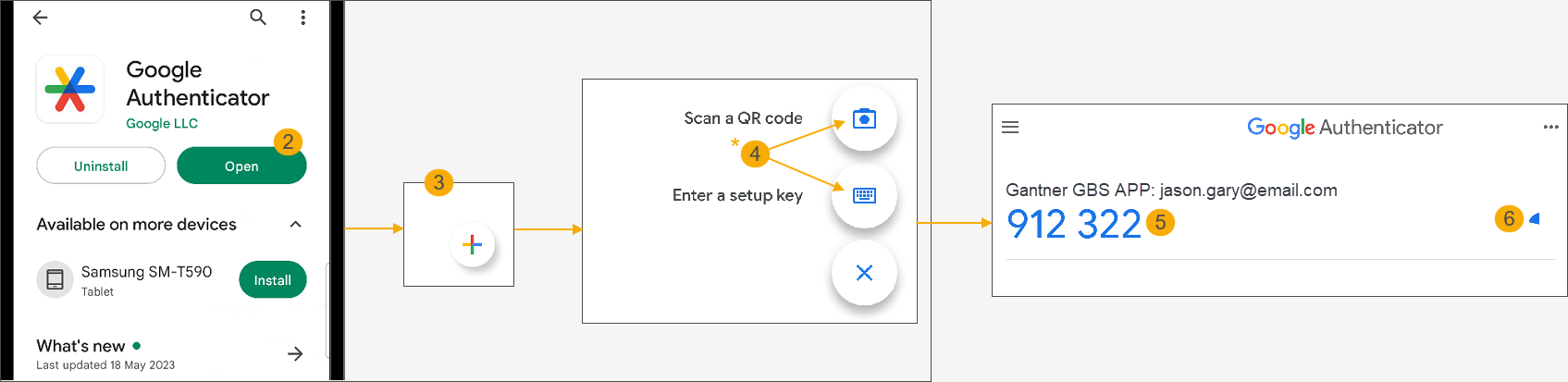The image size is (1568, 382).
Task: Open the Play Store search icon
Action: tap(258, 18)
